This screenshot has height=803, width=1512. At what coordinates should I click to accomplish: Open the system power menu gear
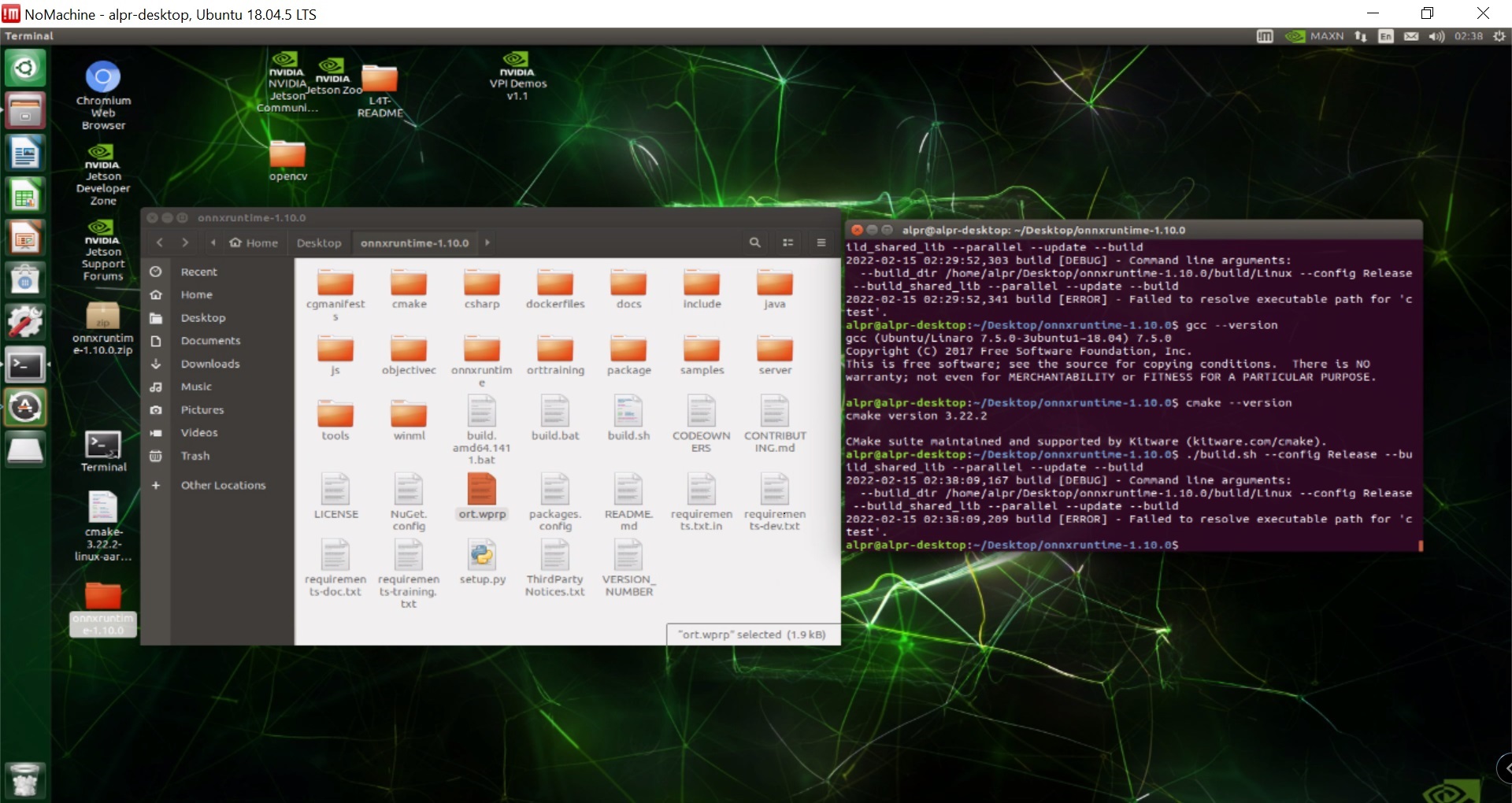point(1499,36)
